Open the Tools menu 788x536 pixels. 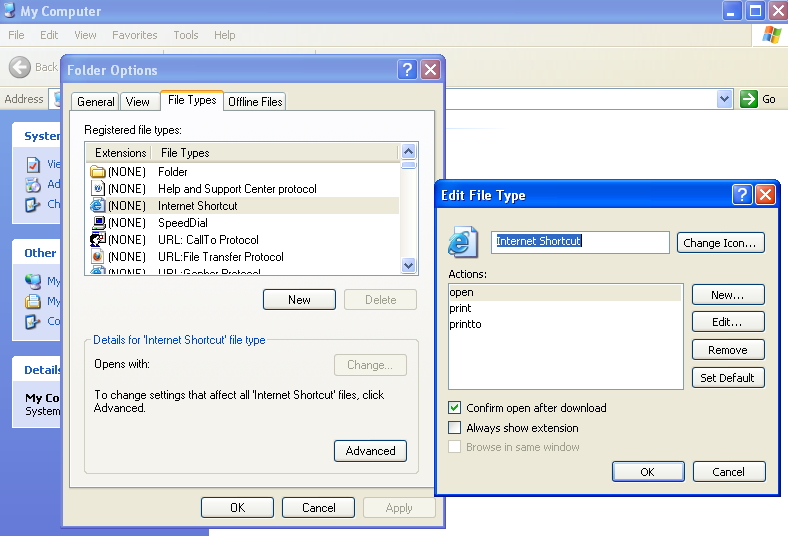[185, 35]
